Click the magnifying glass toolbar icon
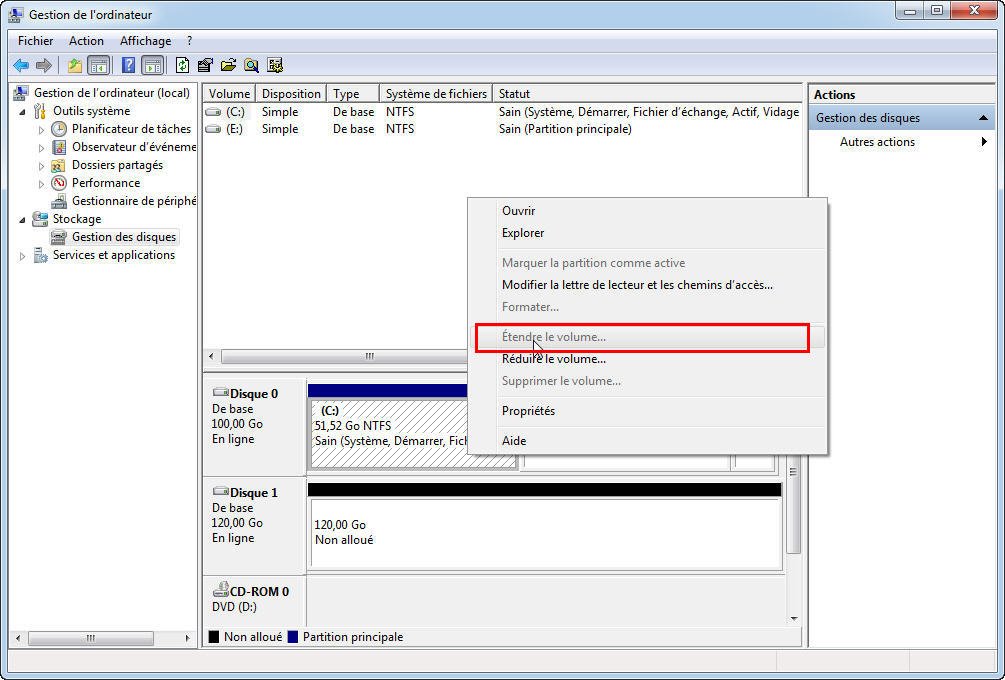Screen dimensions: 1005x680 251,65
